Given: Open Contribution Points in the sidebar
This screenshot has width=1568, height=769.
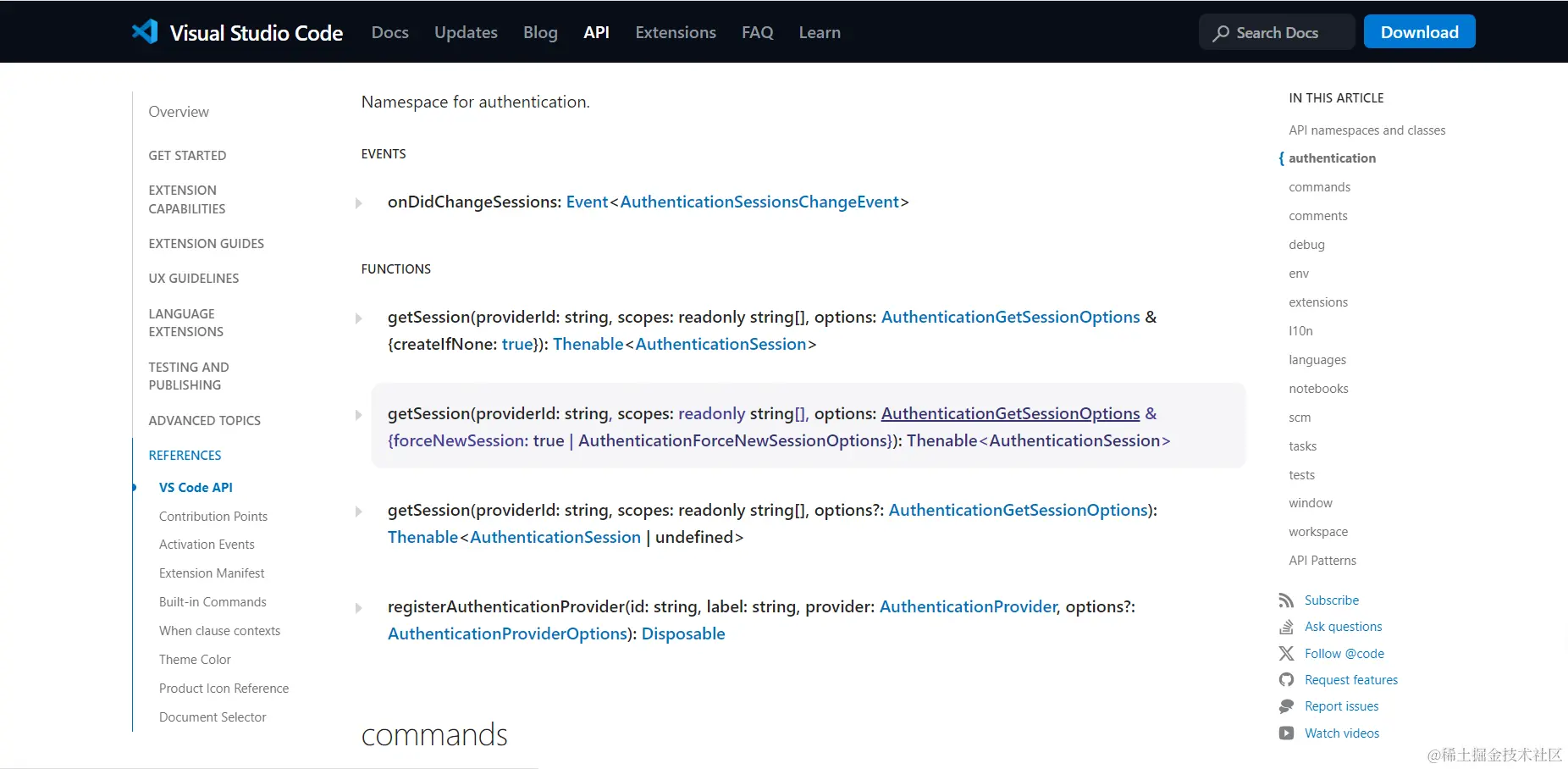Looking at the screenshot, I should (213, 517).
